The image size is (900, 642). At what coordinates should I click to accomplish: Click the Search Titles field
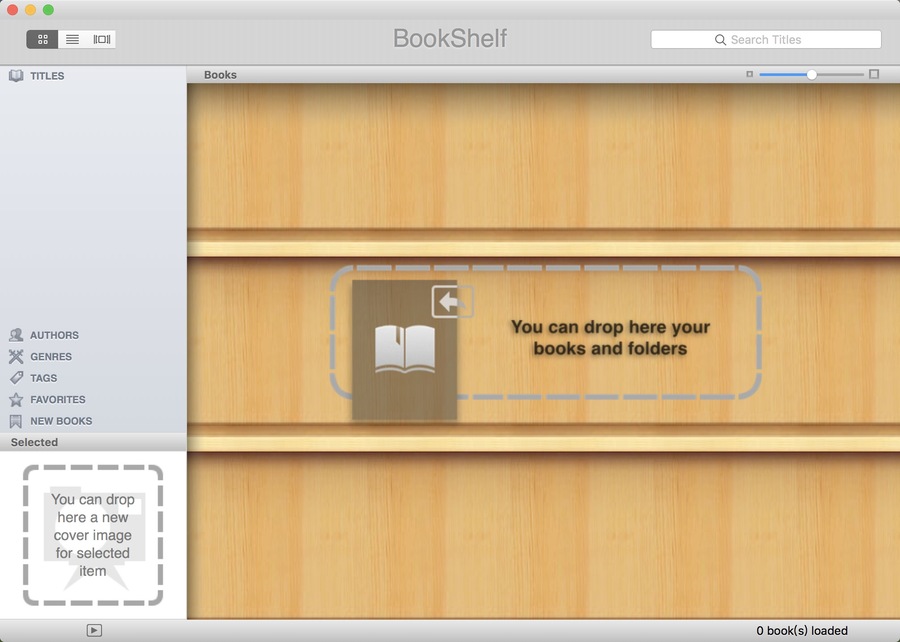(766, 40)
